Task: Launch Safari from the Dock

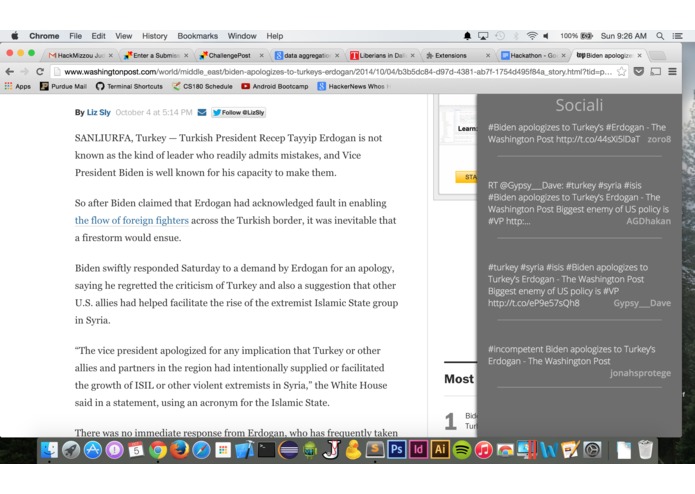Action: pos(201,450)
